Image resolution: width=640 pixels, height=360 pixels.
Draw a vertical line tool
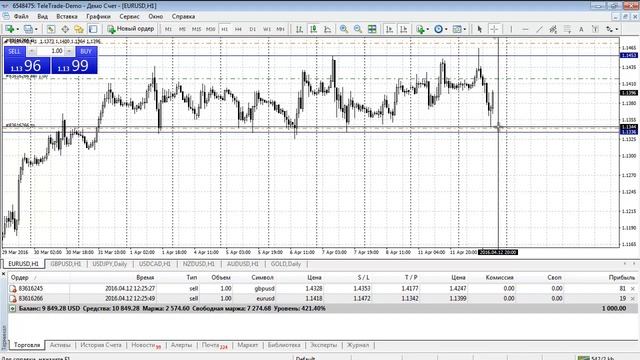[511, 29]
